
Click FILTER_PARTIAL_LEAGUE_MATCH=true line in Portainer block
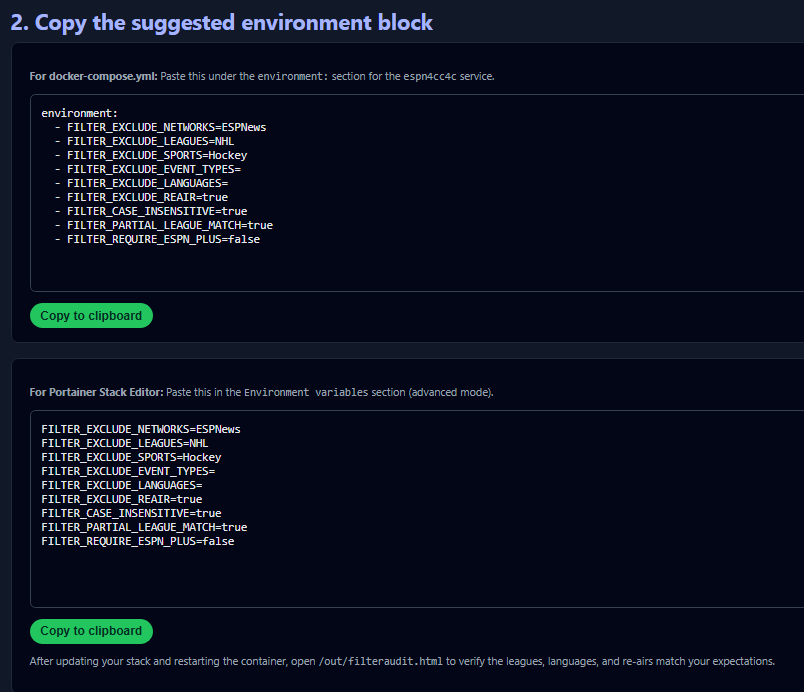(x=144, y=527)
